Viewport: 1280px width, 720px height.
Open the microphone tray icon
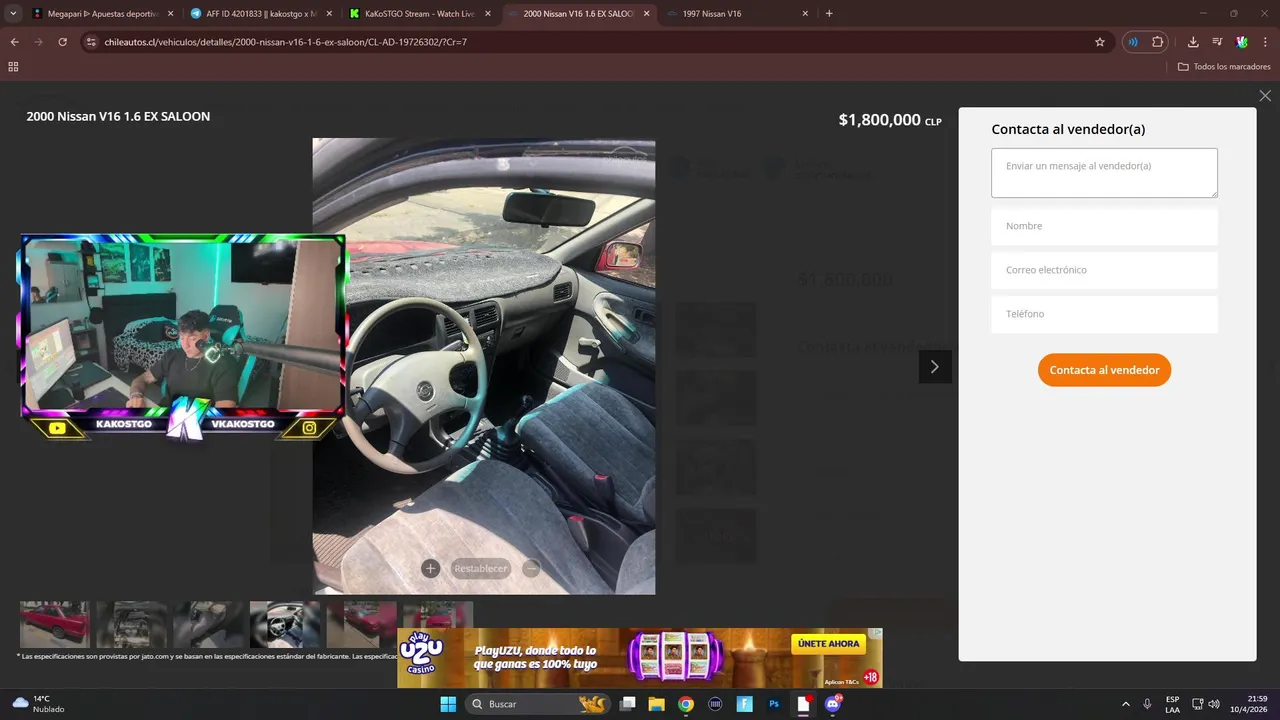tap(1147, 704)
